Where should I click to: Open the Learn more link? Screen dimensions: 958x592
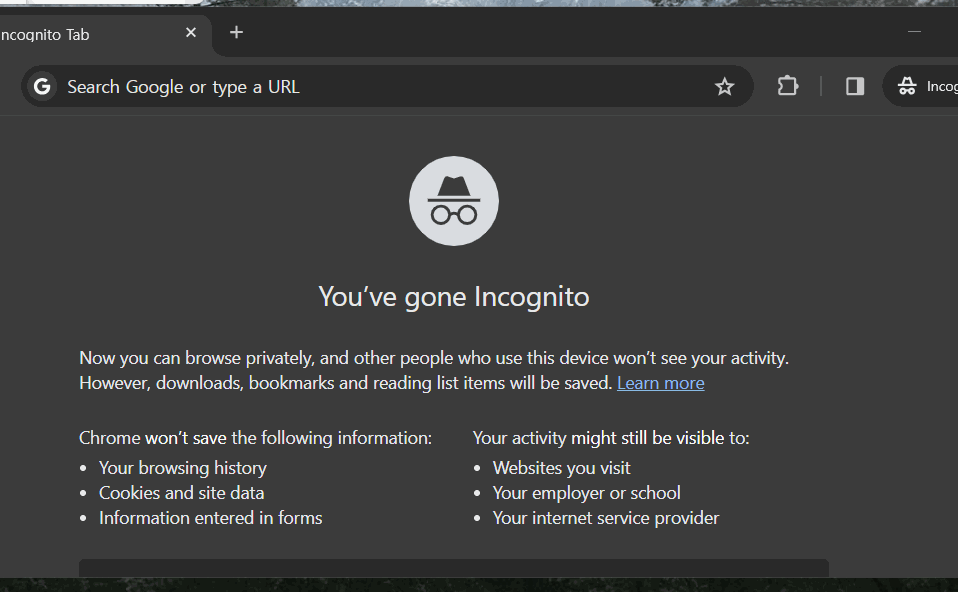coord(660,383)
